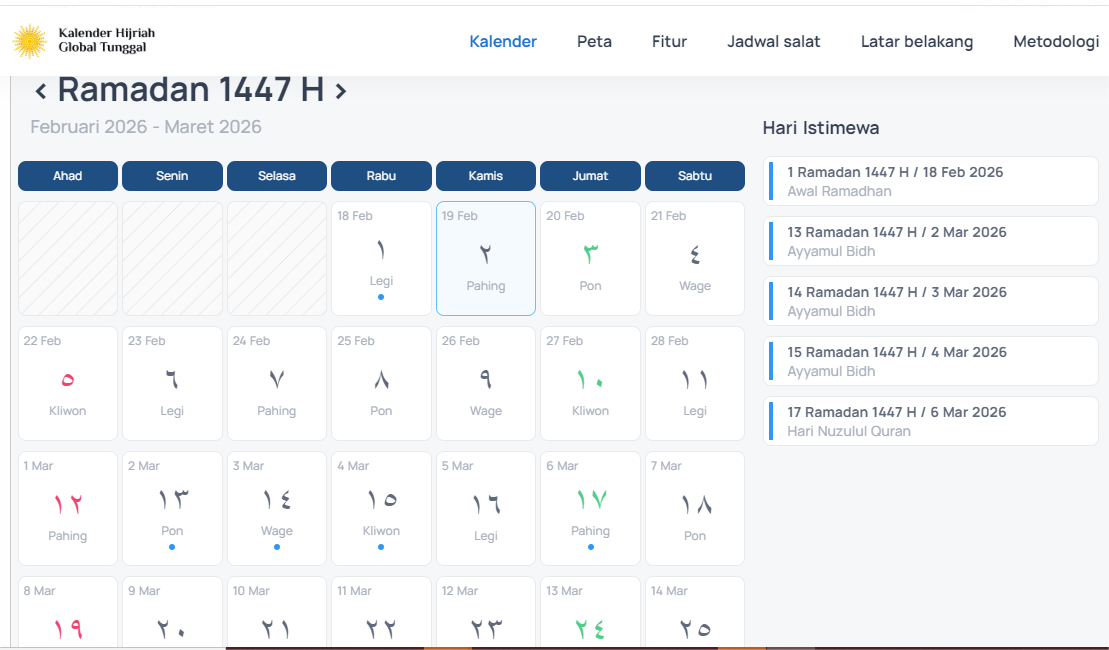This screenshot has width=1109, height=650.
Task: Click the 20 Feb Jumat Pon cell
Action: click(x=590, y=258)
